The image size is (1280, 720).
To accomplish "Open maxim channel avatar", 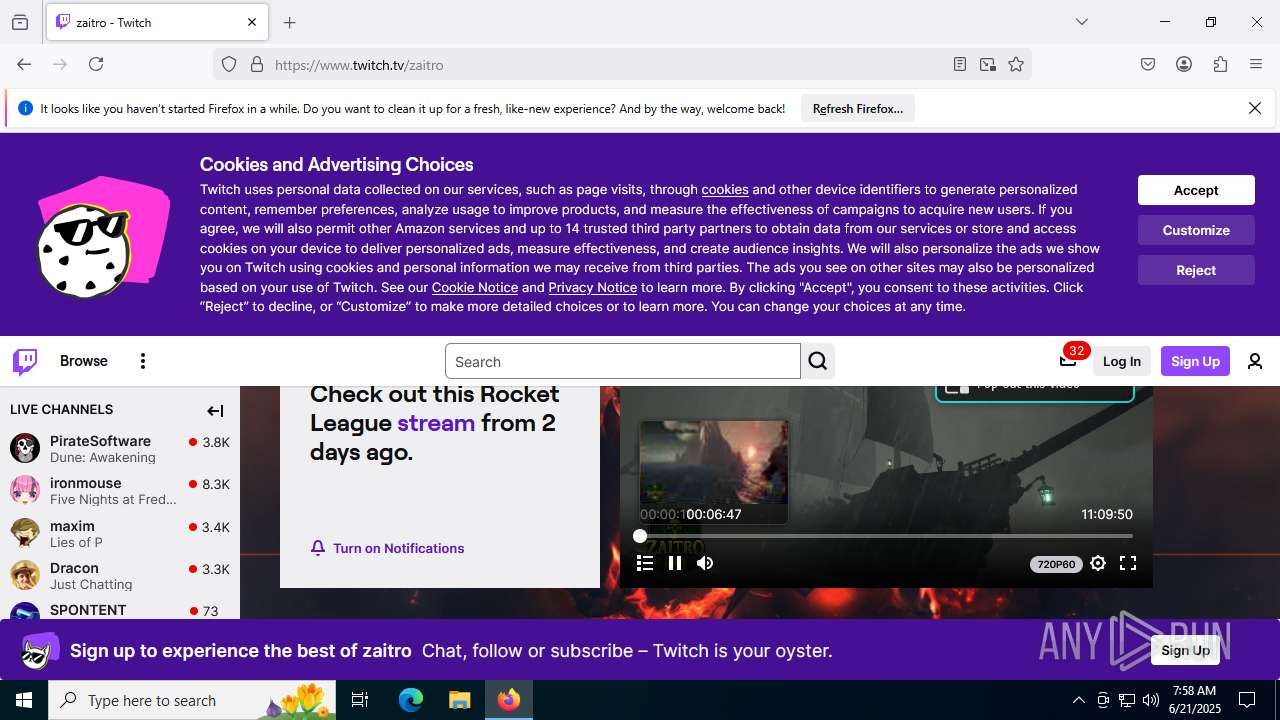I will 25,533.
